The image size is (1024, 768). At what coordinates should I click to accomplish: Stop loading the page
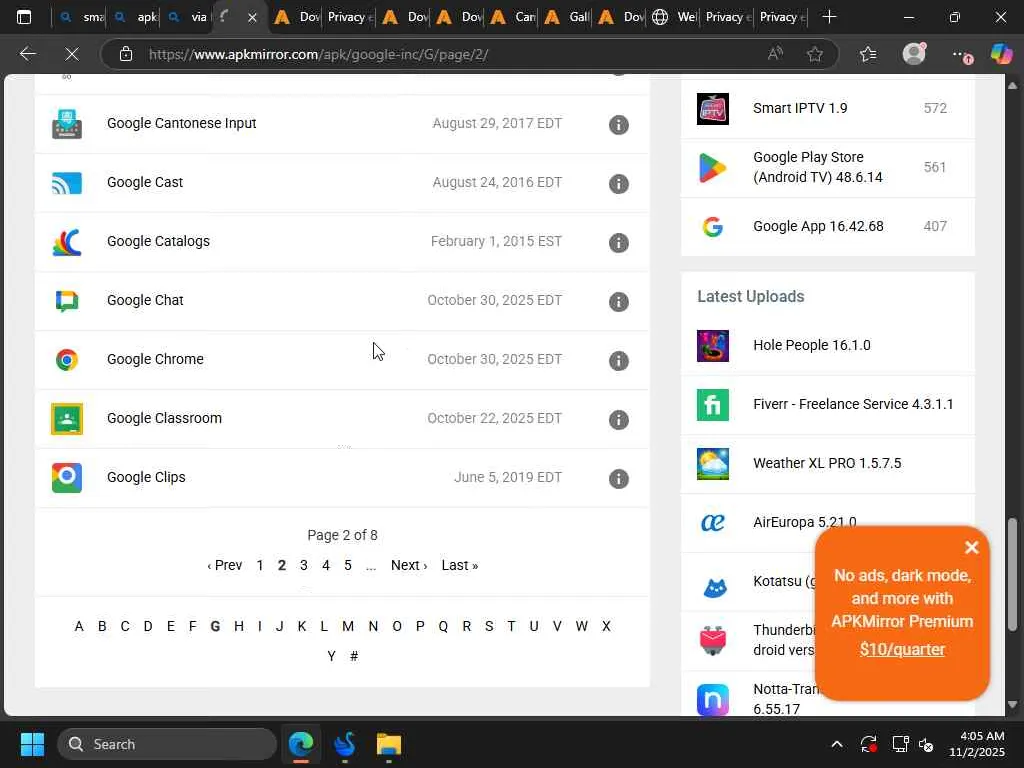pyautogui.click(x=72, y=54)
